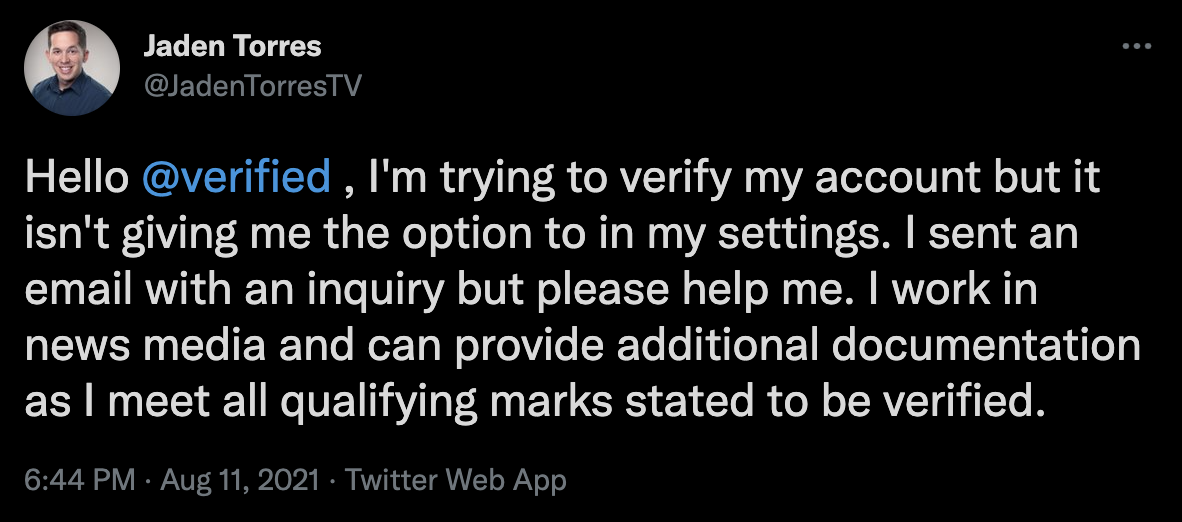Open the Jaden Torres display name link
1182x522 pixels.
233,47
